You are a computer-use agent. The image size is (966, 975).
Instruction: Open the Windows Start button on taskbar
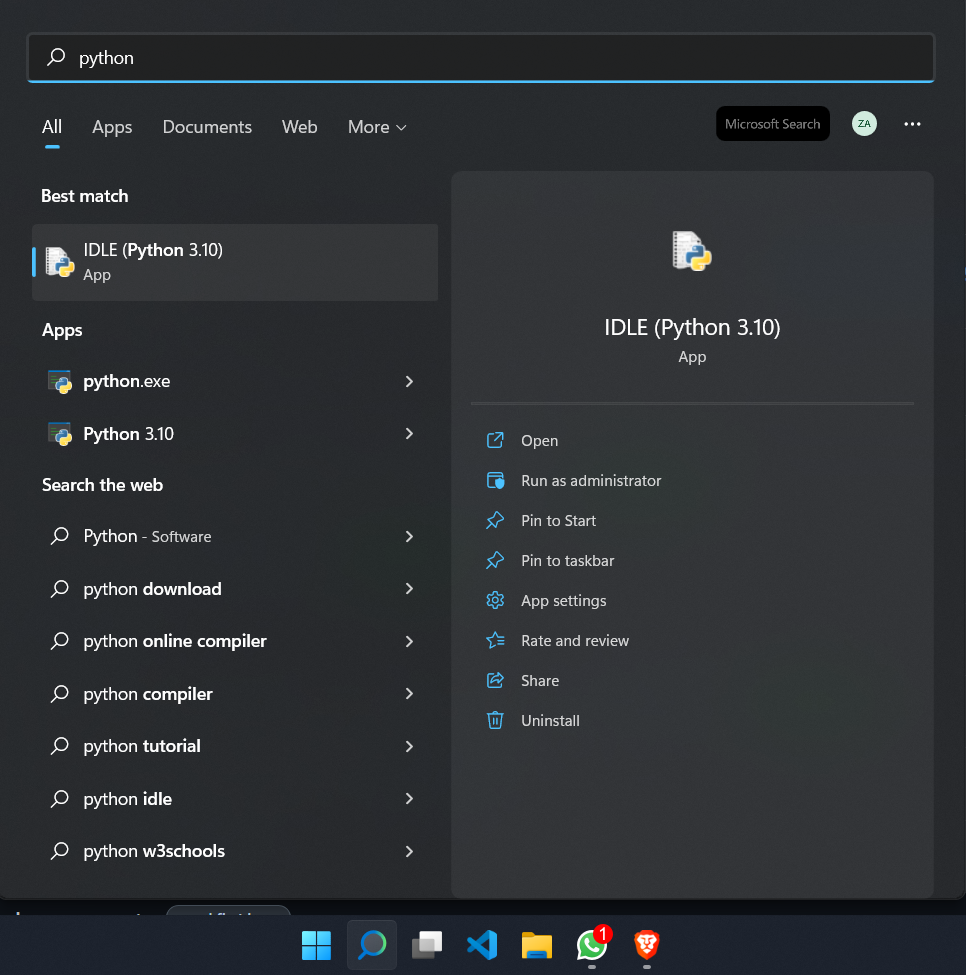tap(316, 945)
